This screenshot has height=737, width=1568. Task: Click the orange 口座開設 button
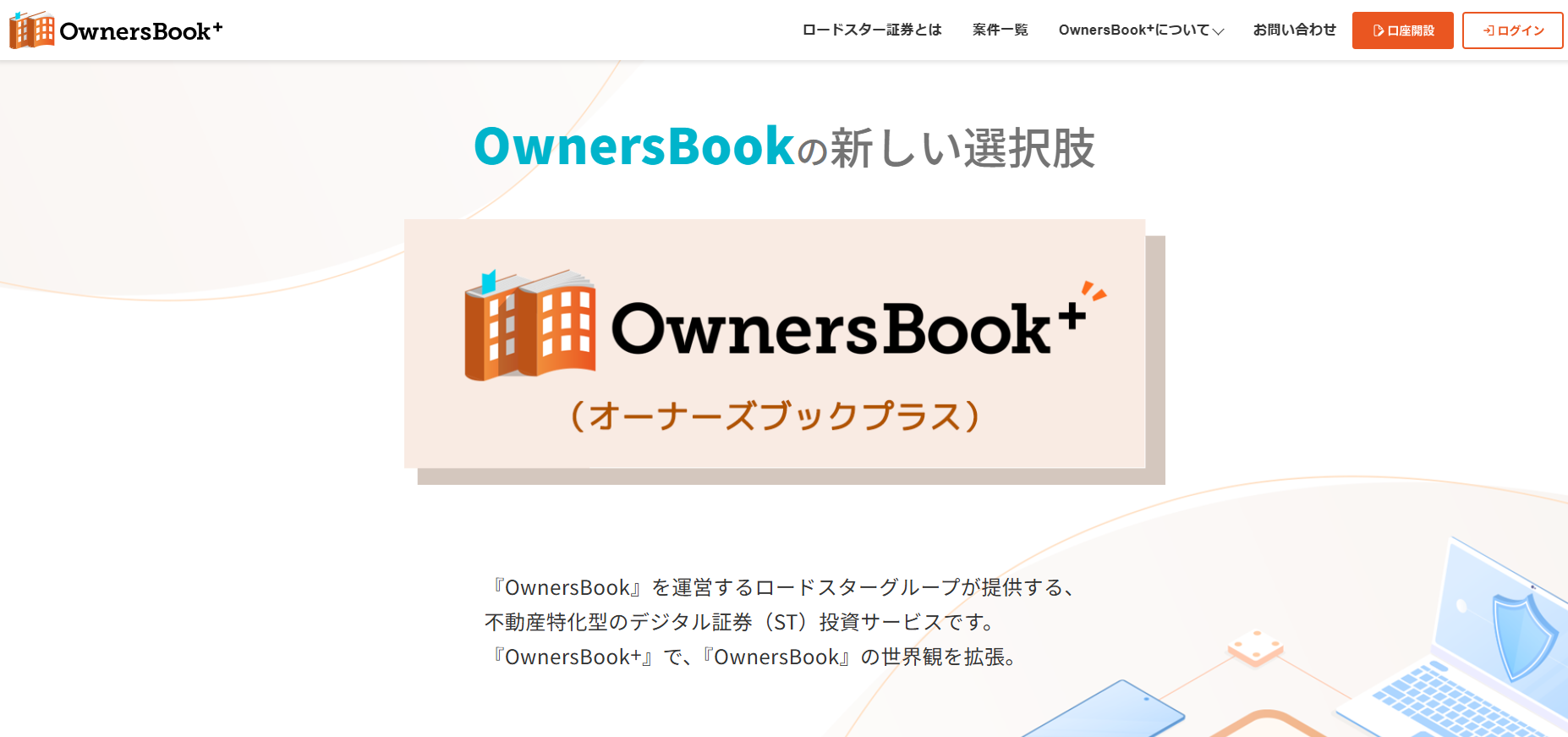click(x=1403, y=30)
